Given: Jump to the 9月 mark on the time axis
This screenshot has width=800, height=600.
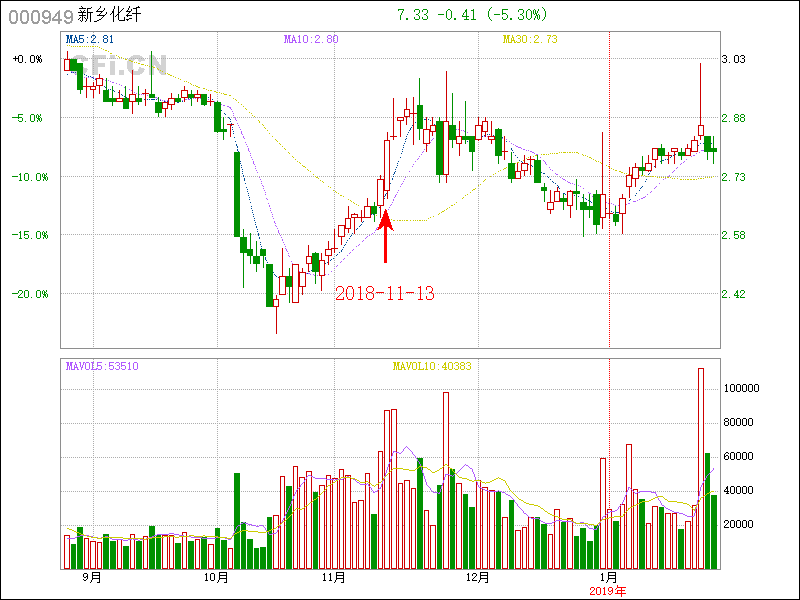Looking at the screenshot, I should coord(91,578).
